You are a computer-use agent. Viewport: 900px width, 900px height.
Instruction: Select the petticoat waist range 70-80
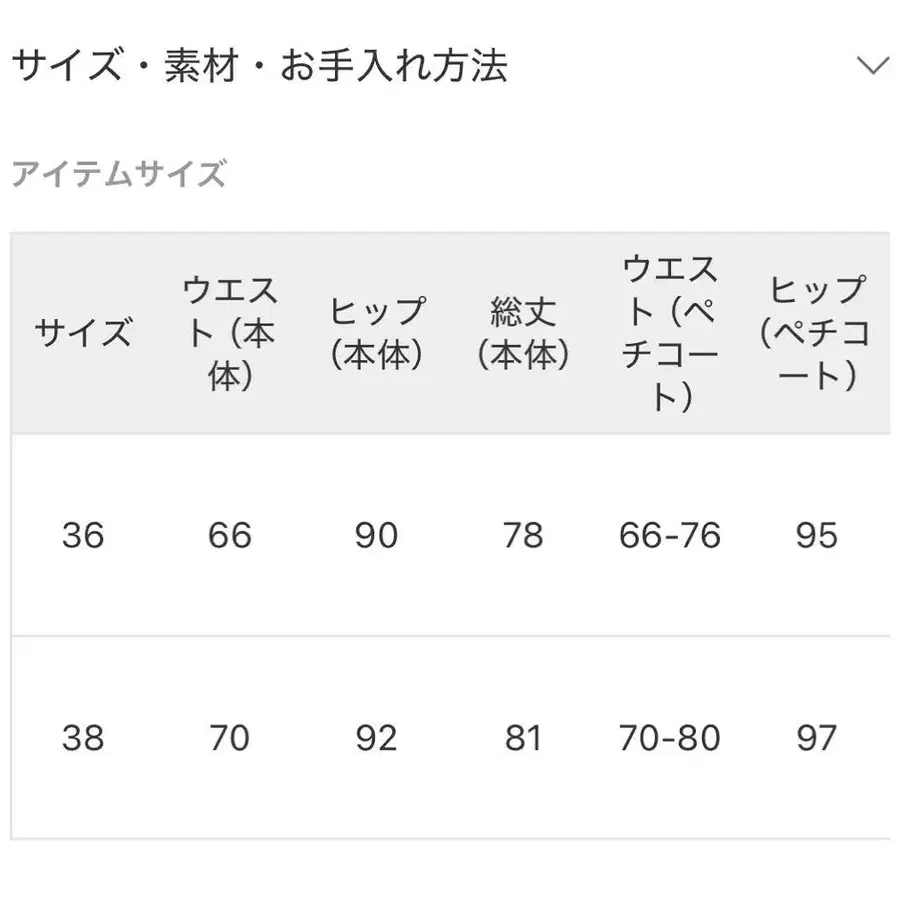click(670, 739)
